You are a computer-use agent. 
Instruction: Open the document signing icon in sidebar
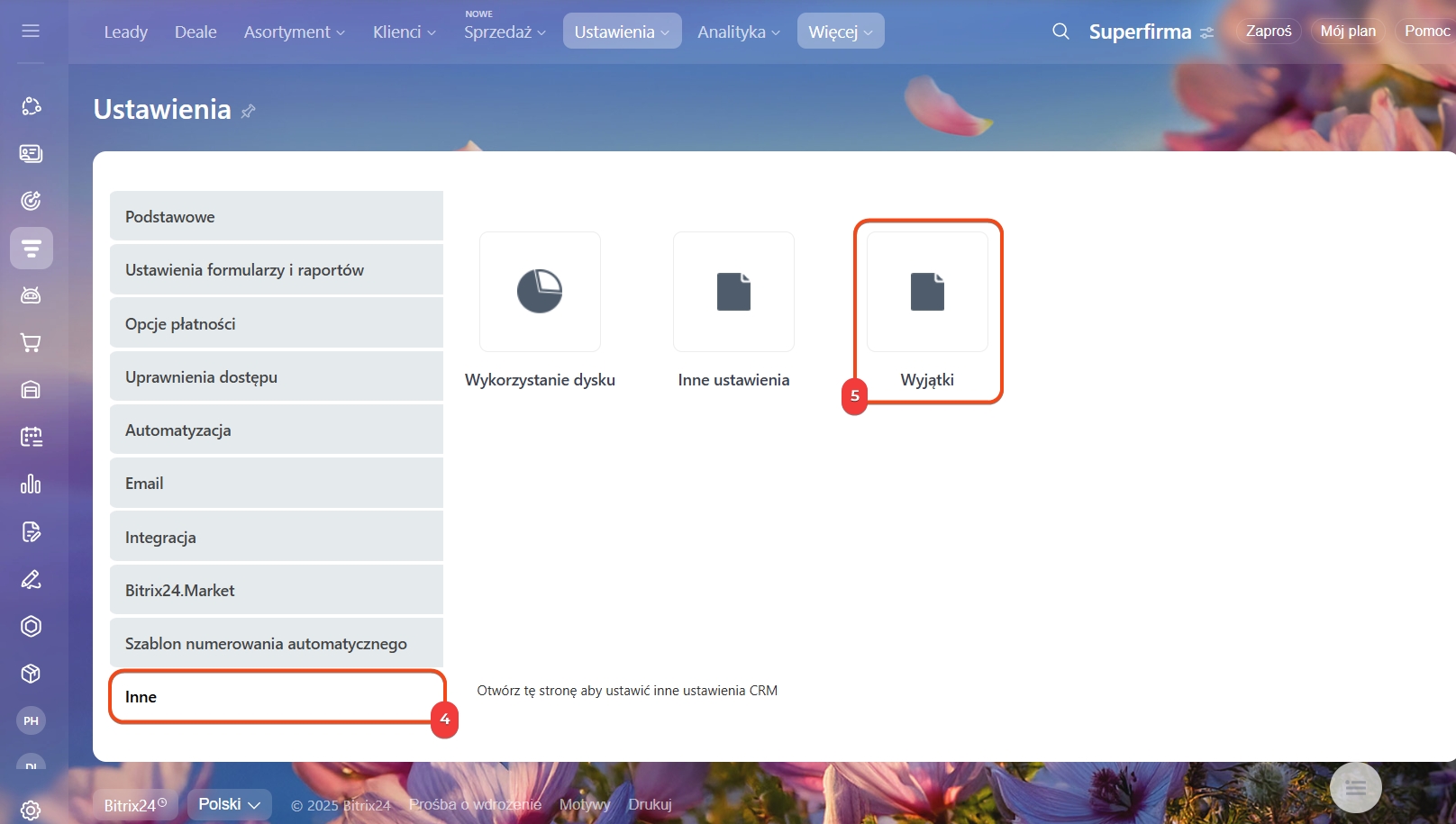[31, 531]
